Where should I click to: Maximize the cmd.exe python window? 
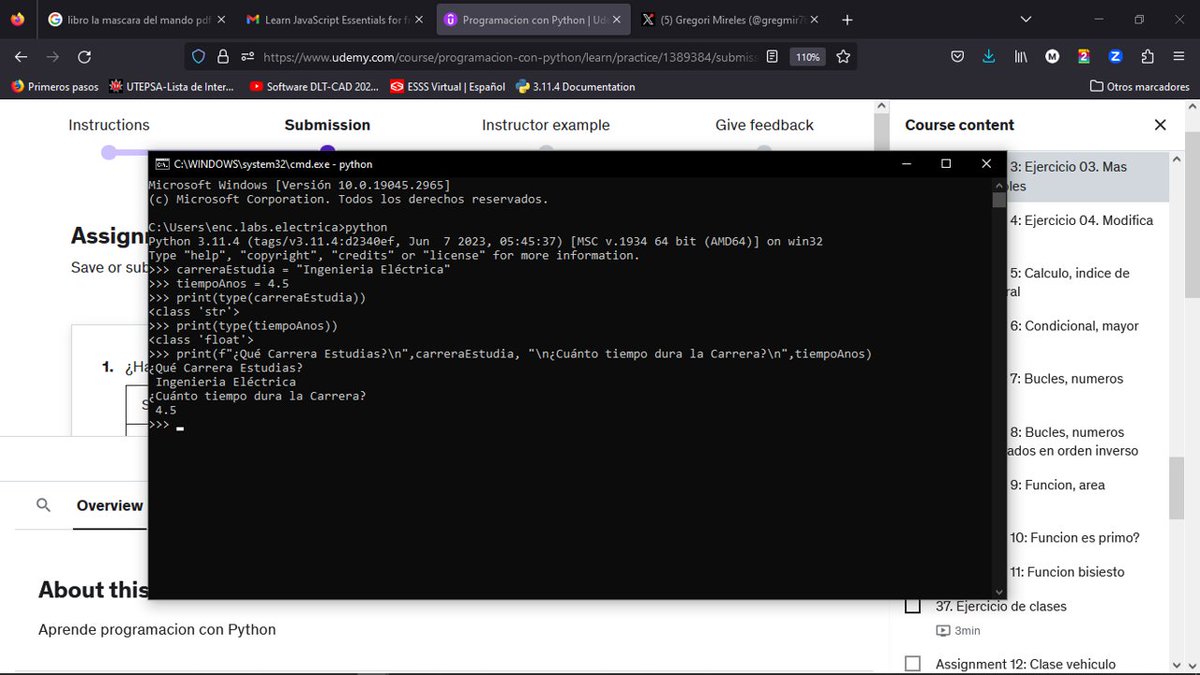[x=945, y=164]
